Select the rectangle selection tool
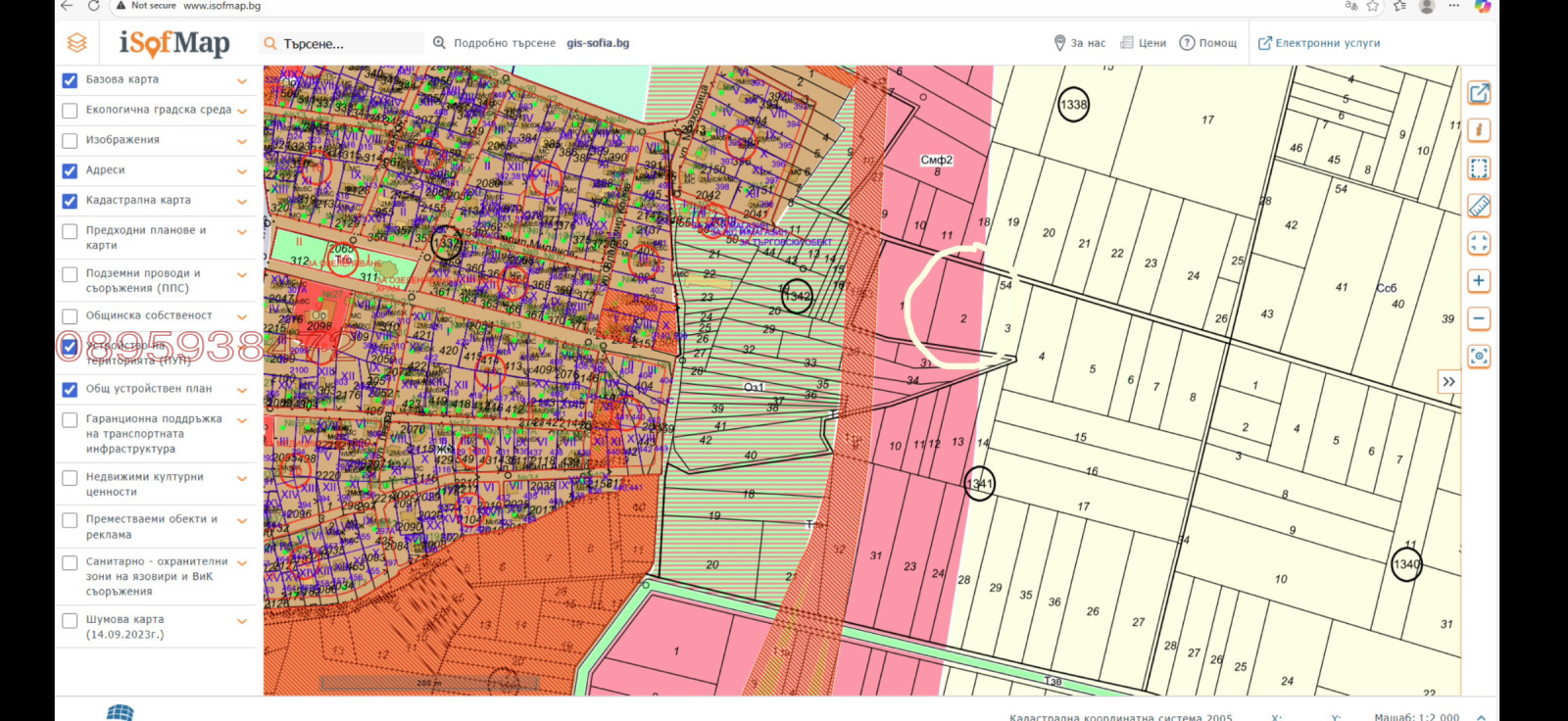 1479,168
